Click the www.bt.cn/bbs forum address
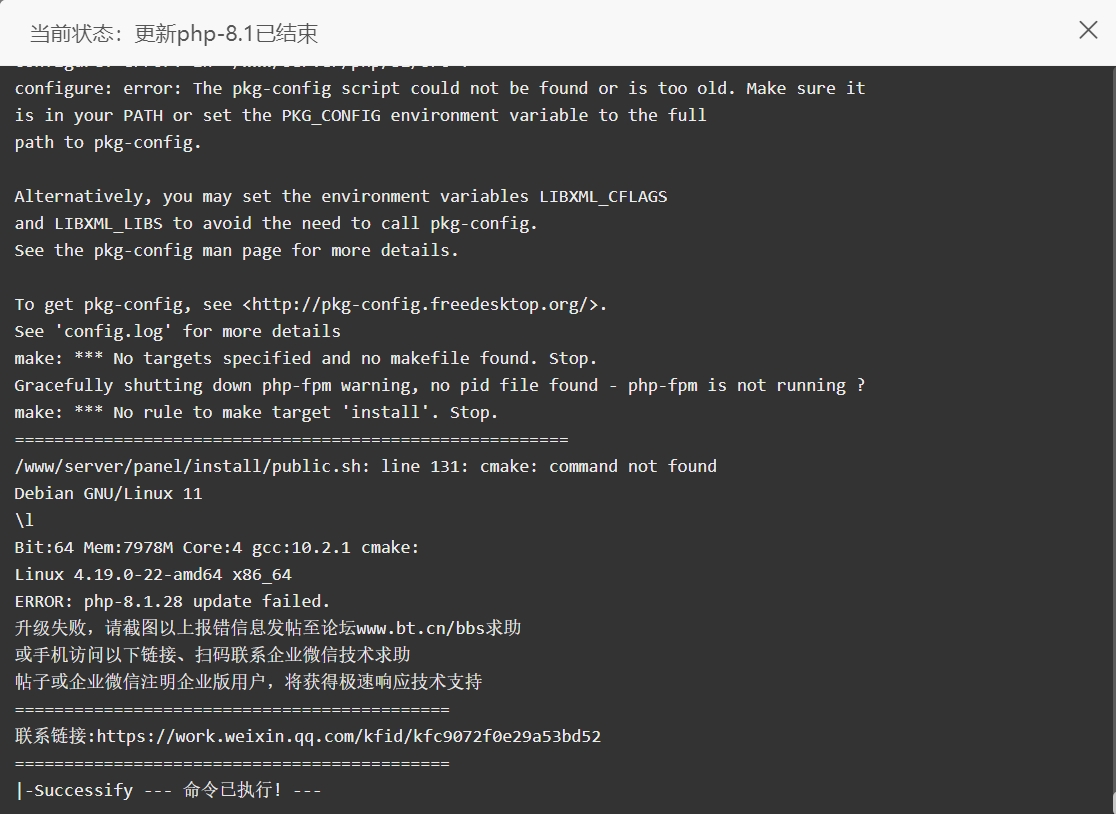Screen dimensions: 1116x814 (411, 628)
